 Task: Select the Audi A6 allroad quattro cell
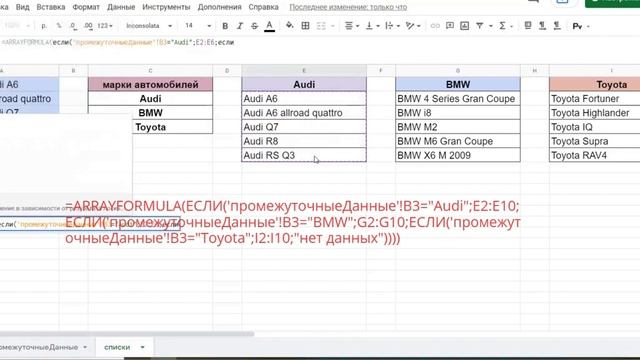[304, 113]
